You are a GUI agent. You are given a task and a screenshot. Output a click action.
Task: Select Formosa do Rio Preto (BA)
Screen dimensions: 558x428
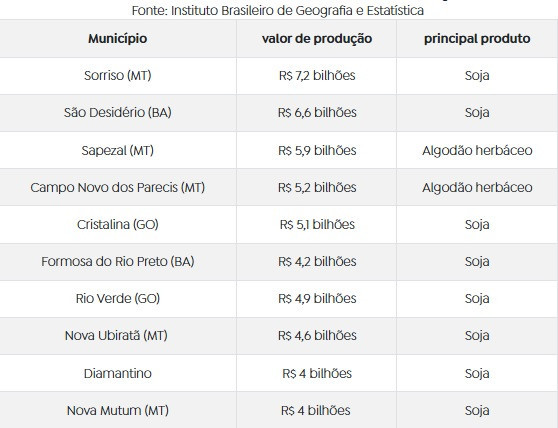pyautogui.click(x=117, y=261)
